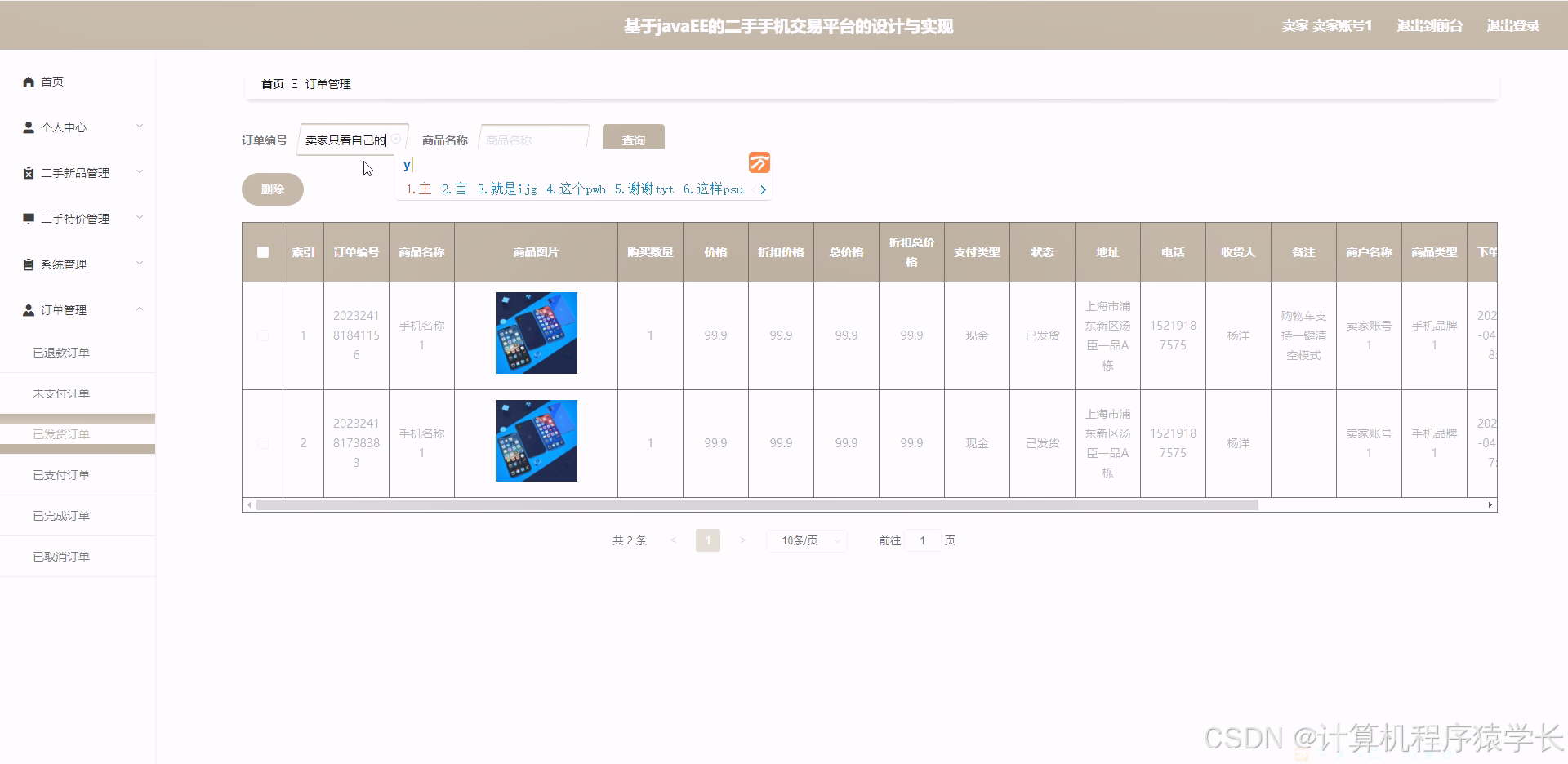
Task: Click 退出到前台 in the header
Action: 1429,26
